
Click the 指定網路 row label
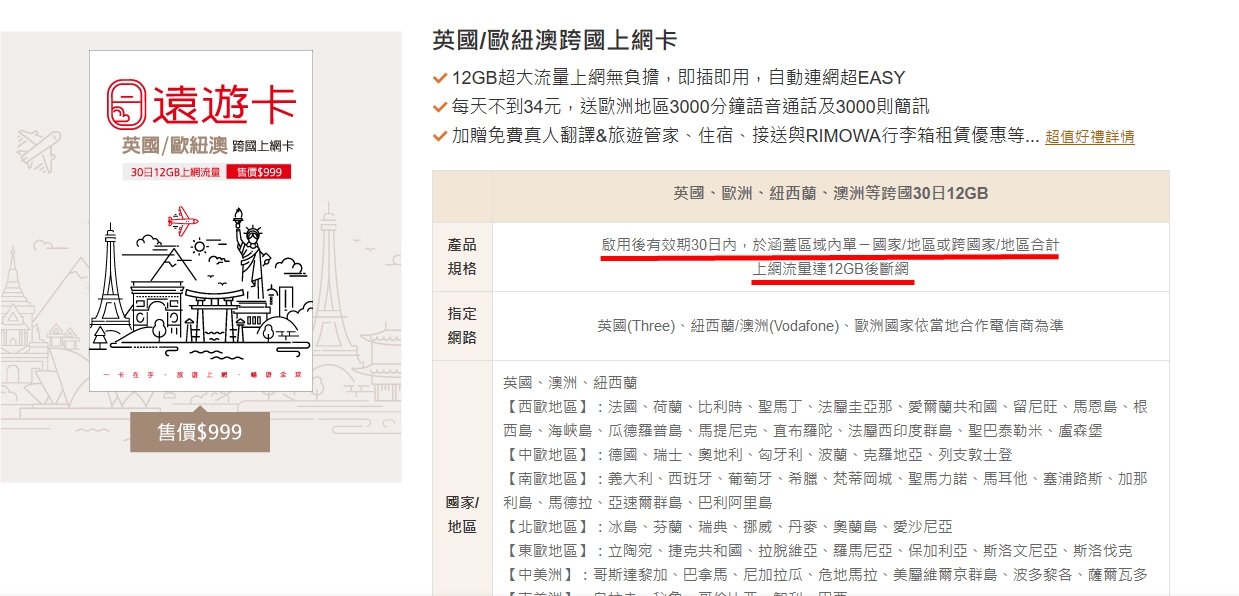pyautogui.click(x=462, y=326)
